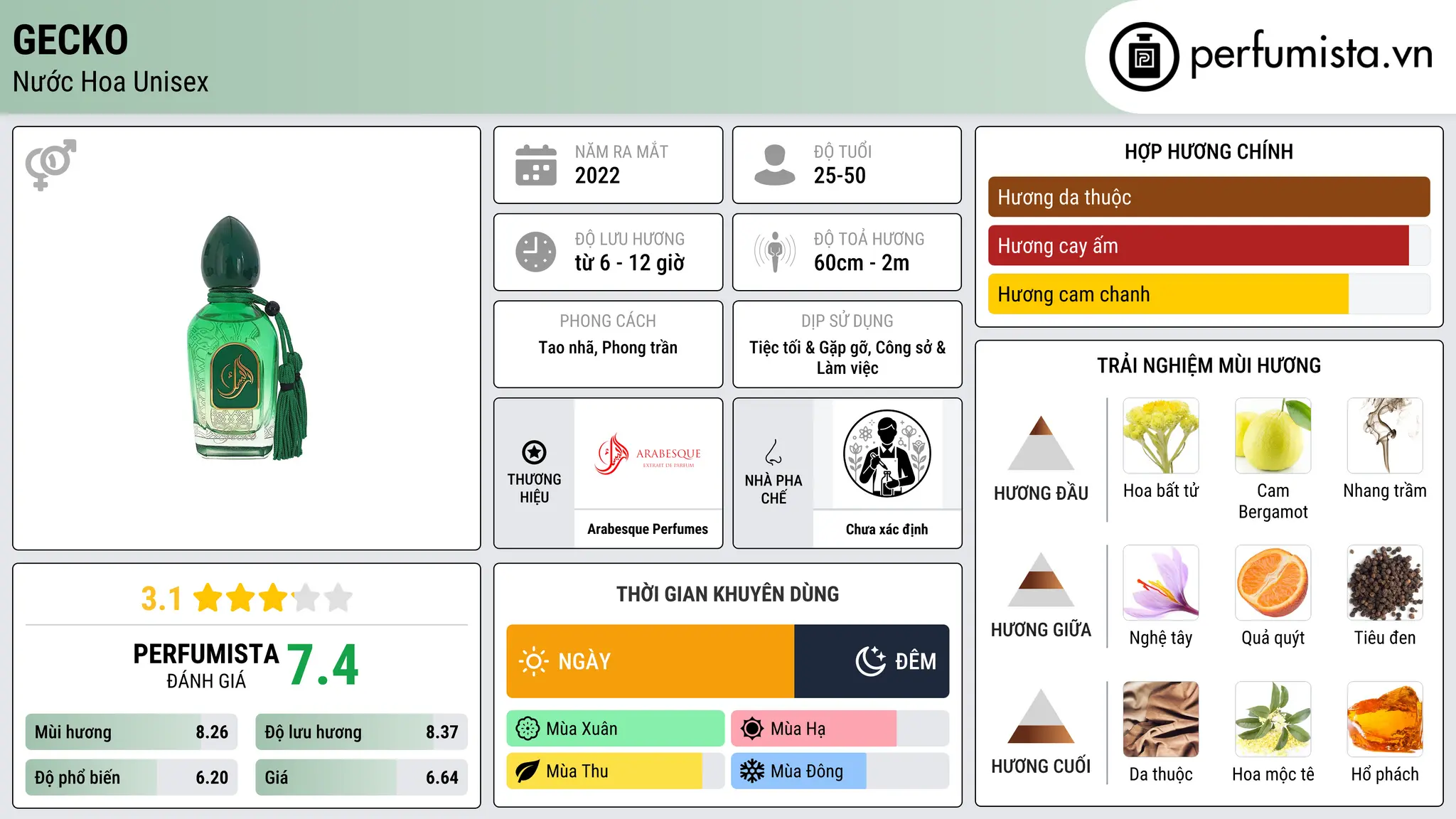Select the Nghệ tây saffron note image
The height and width of the screenshot is (819, 1456).
point(1161,583)
